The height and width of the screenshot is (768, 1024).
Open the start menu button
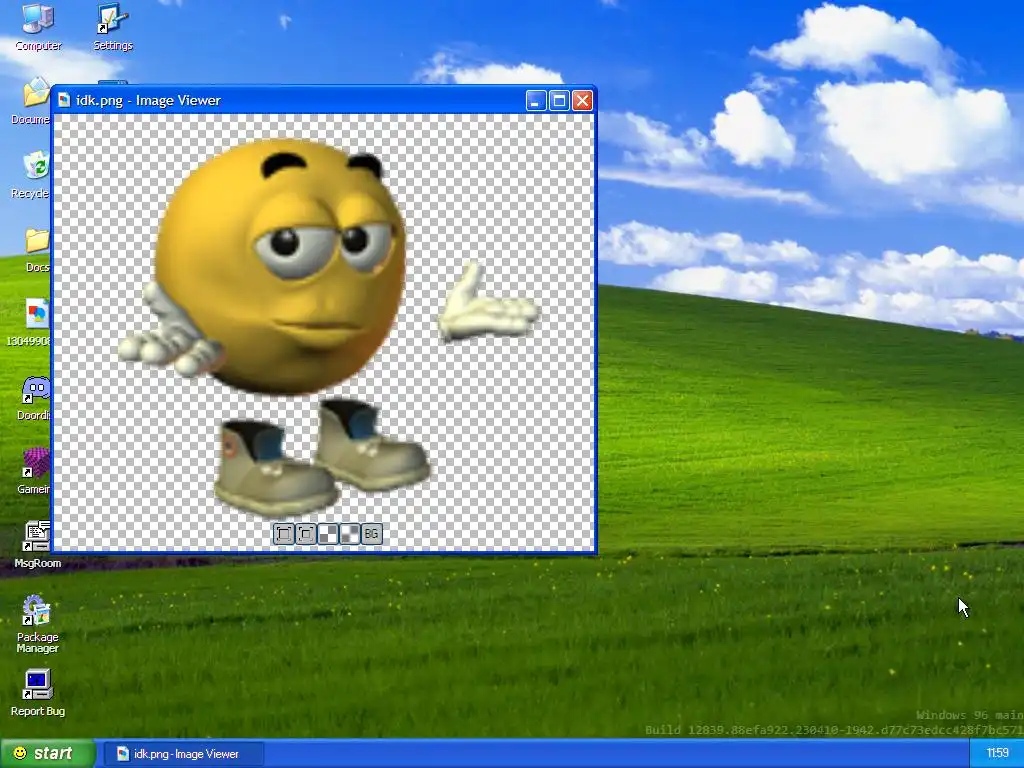click(x=47, y=754)
